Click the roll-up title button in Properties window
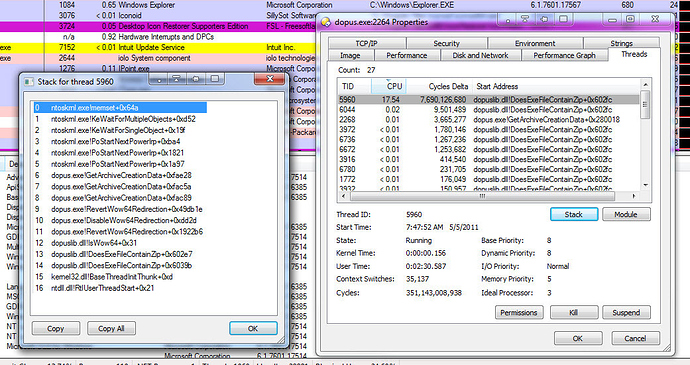Screen dimensions: 690x365 [x=526, y=20]
